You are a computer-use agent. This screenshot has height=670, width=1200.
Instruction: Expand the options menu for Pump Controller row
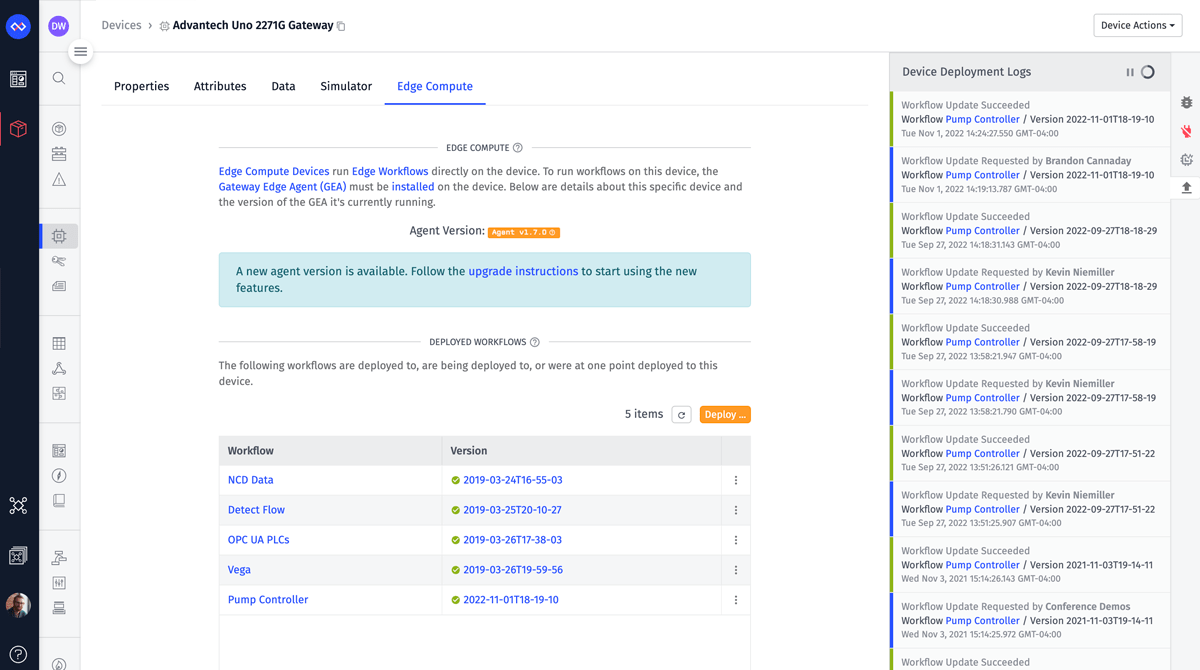[x=736, y=600]
